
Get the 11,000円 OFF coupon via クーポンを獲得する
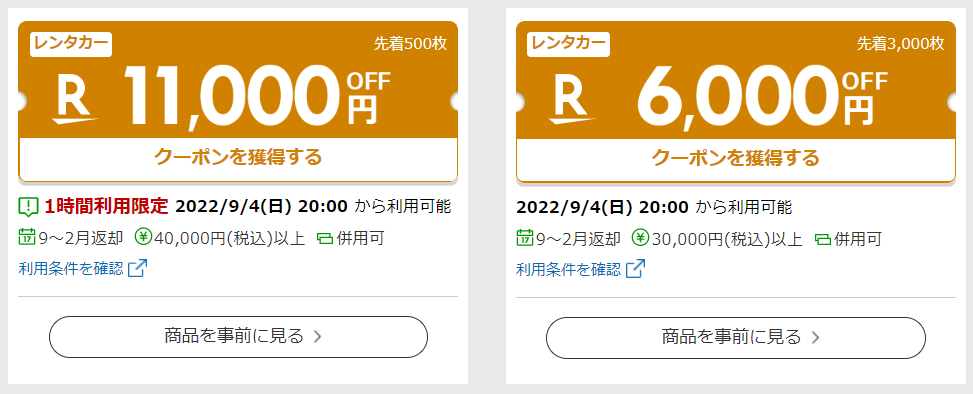pyautogui.click(x=238, y=158)
